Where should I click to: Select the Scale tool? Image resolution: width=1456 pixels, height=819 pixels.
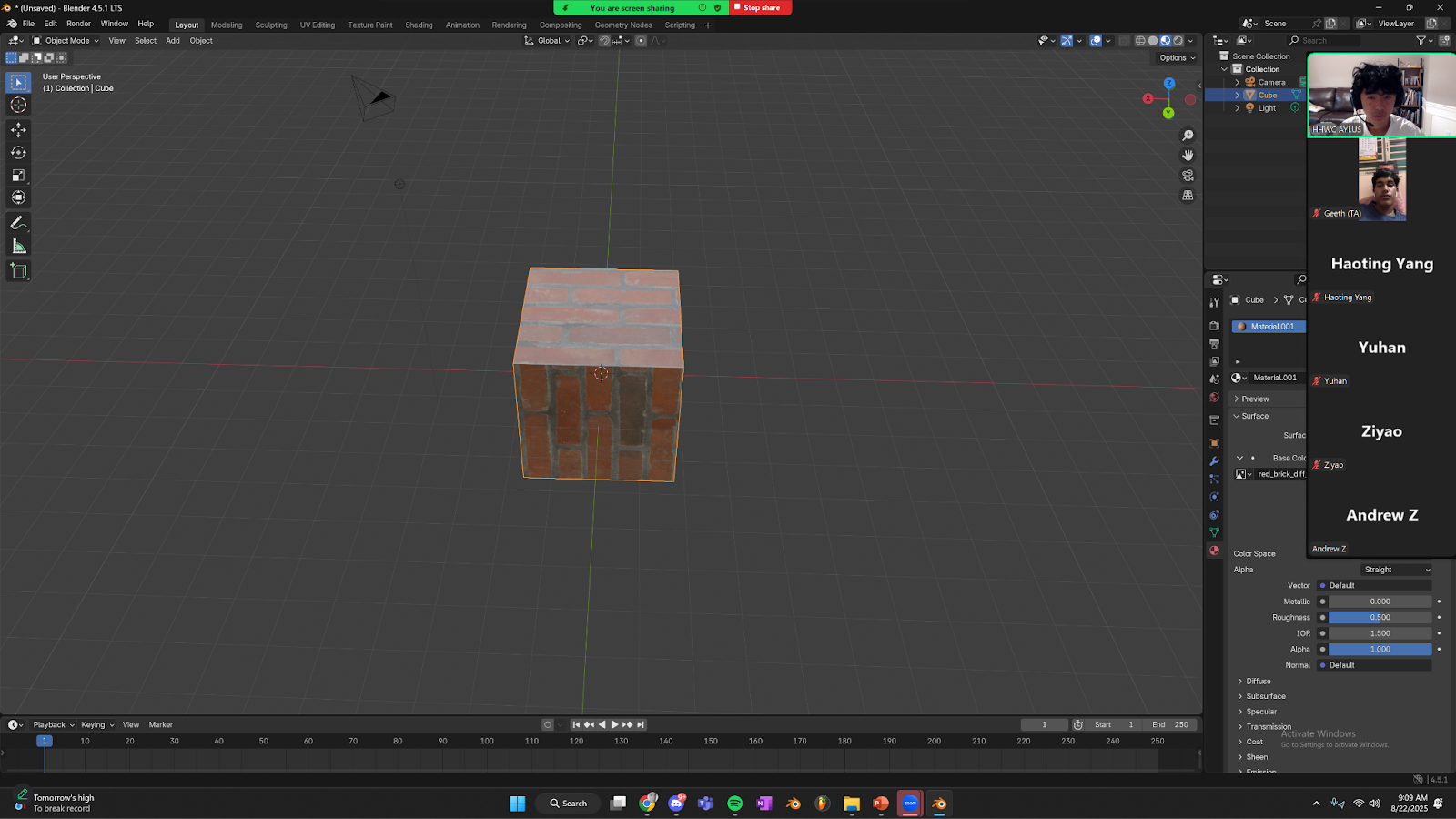coord(18,175)
